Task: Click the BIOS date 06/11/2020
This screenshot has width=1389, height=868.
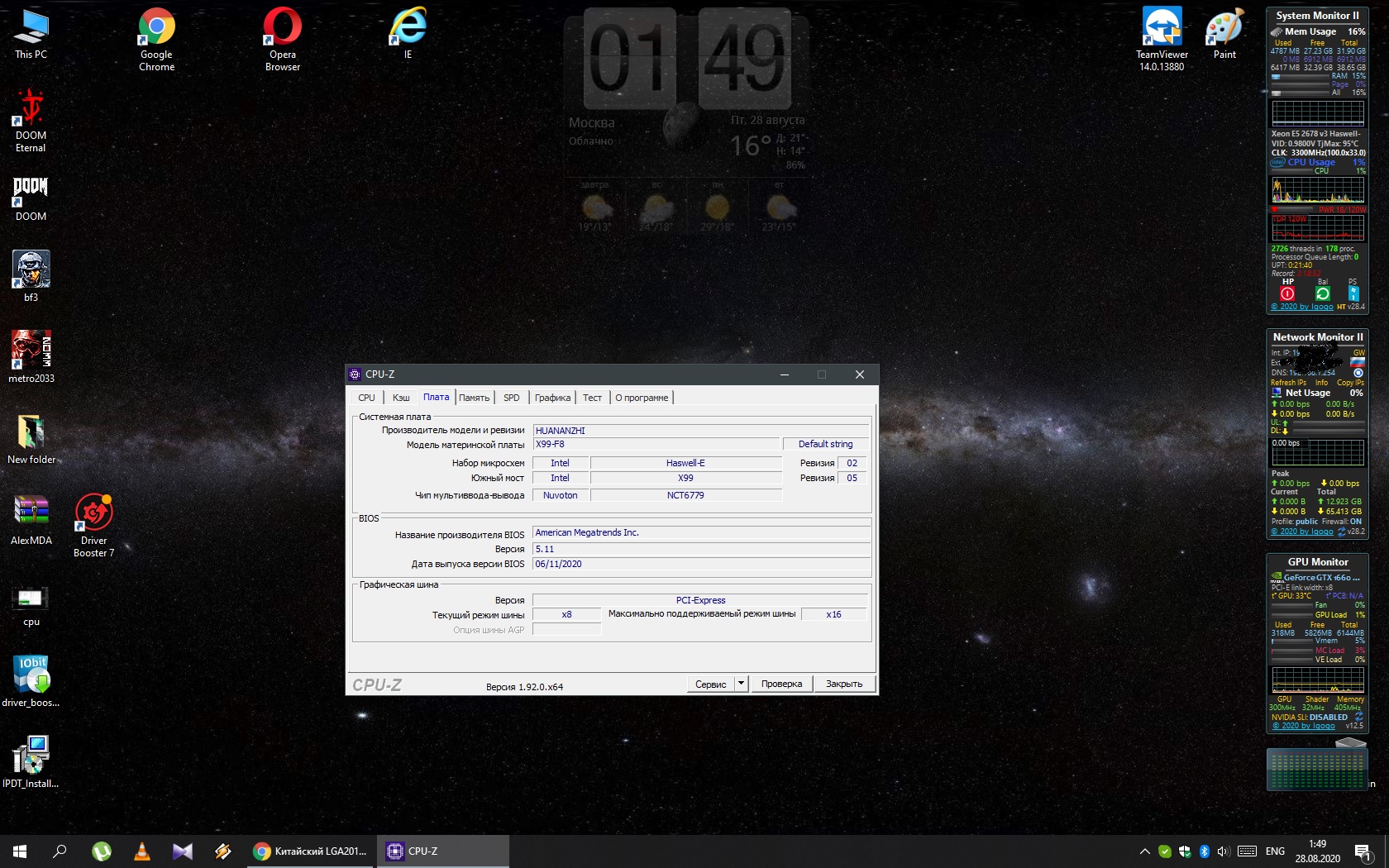Action: click(x=702, y=564)
